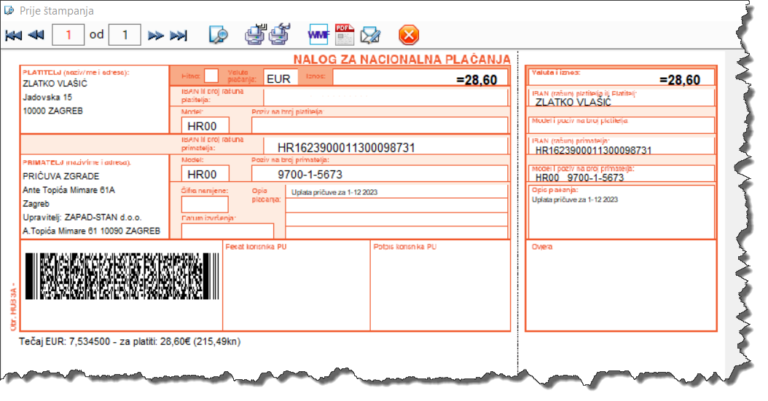Go to previous page in preview
This screenshot has width=768, height=401.
pyautogui.click(x=36, y=36)
